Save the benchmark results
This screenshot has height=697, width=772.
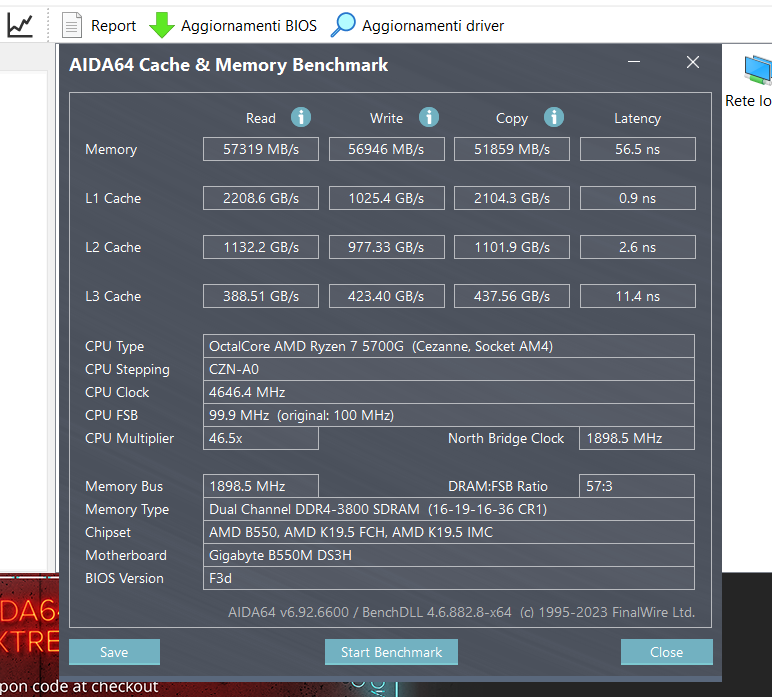(x=114, y=652)
